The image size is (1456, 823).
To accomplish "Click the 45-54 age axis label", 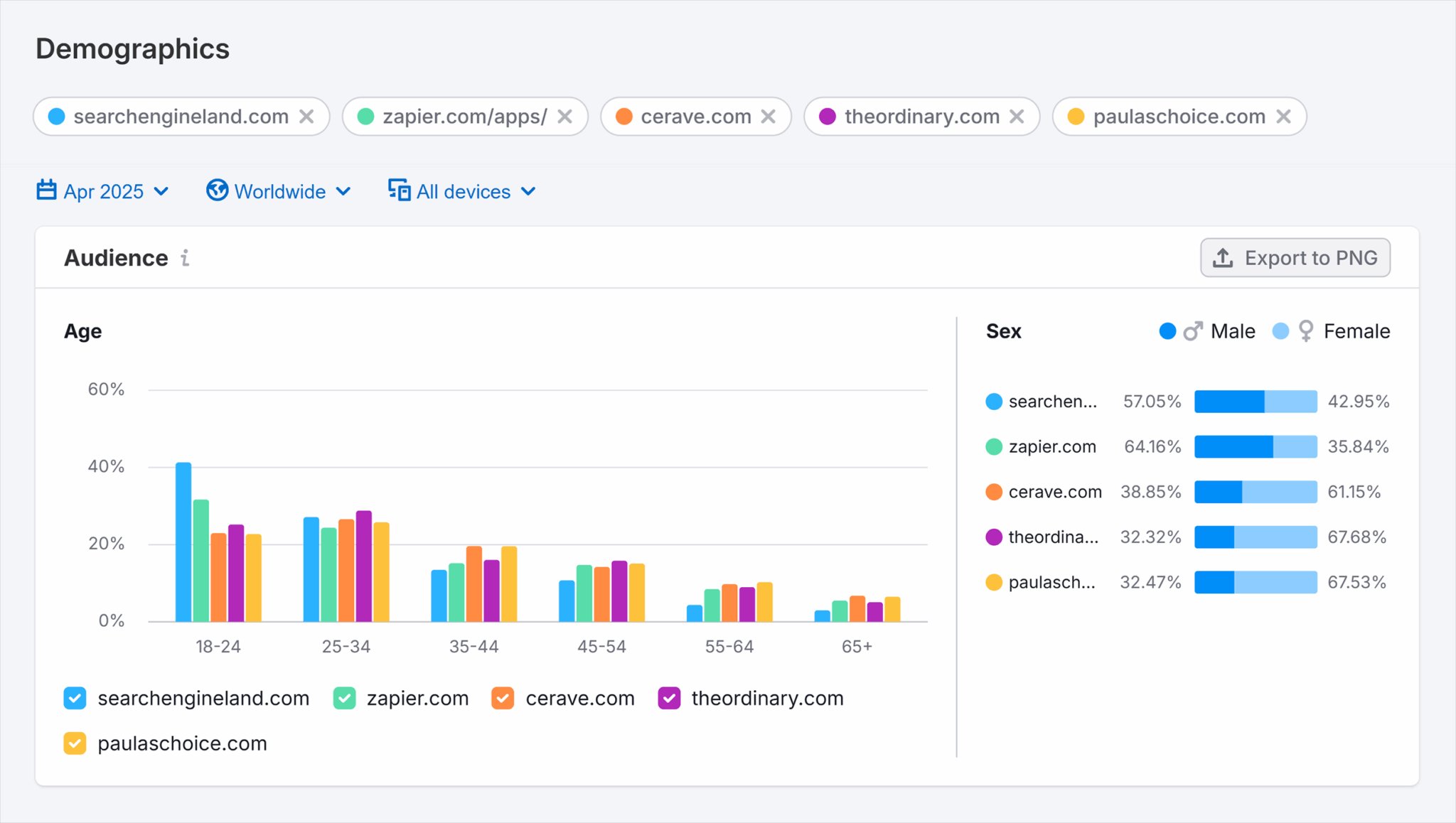I will tap(602, 647).
